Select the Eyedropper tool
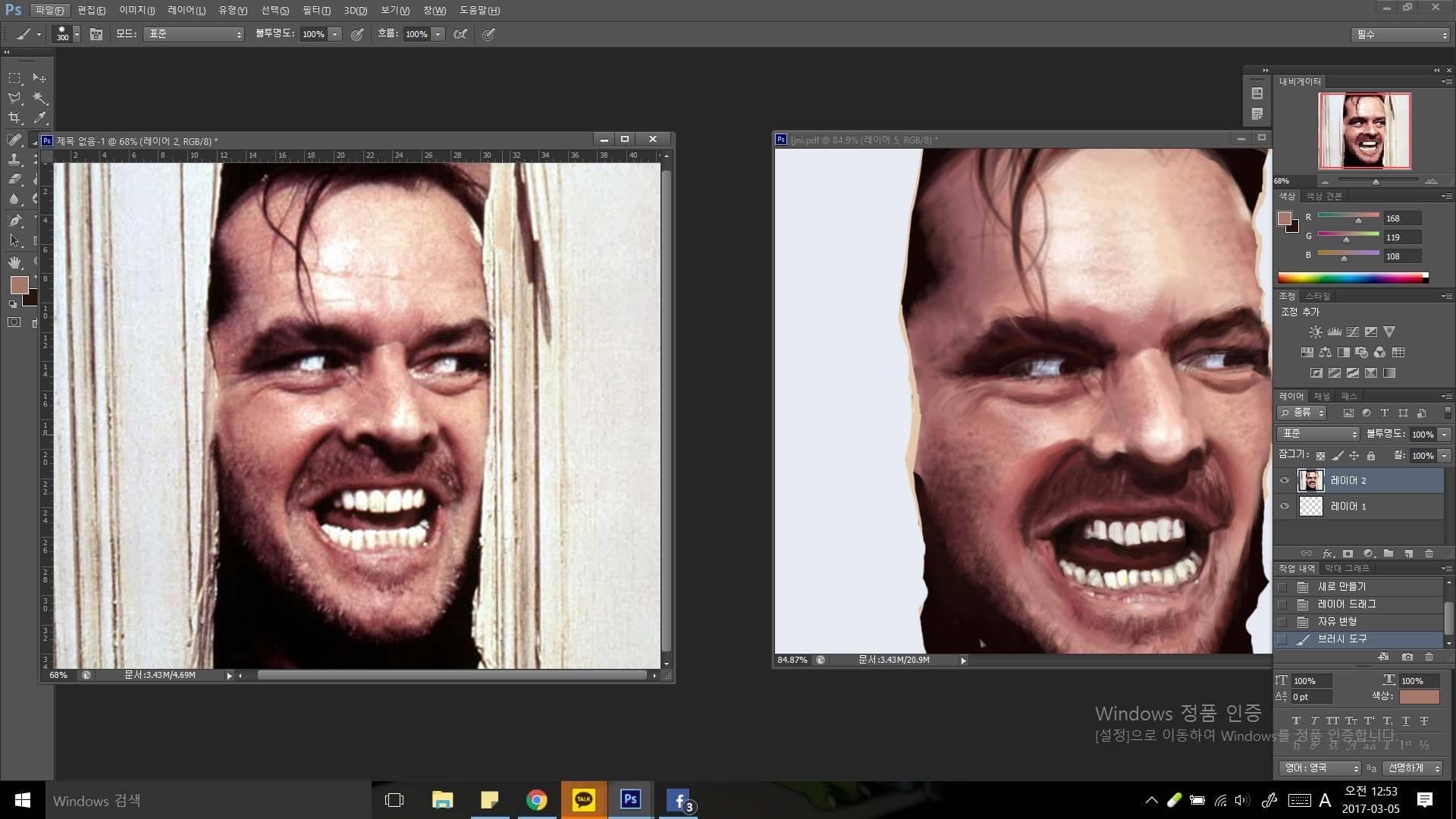The width and height of the screenshot is (1456, 819). pyautogui.click(x=39, y=118)
